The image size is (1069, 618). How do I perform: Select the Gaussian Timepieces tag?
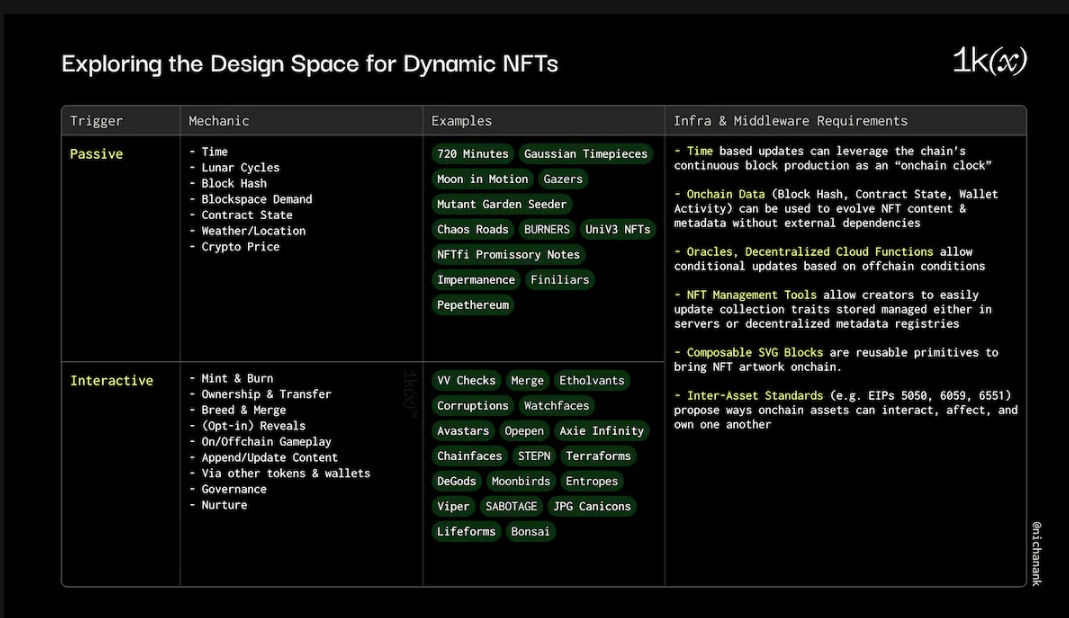pos(586,153)
